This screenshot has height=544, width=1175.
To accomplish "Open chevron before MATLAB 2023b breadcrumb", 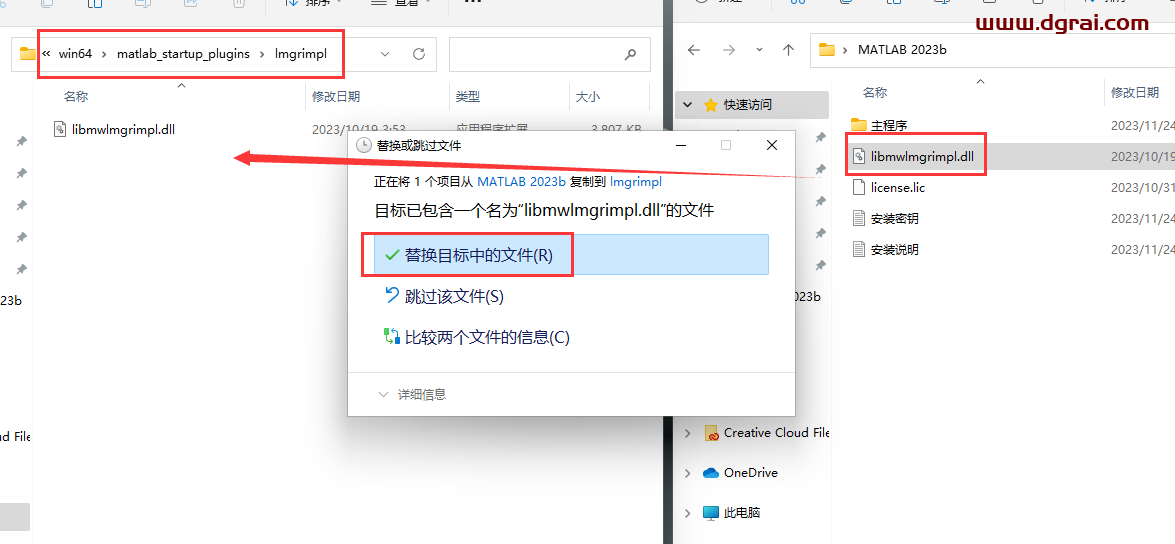I will 846,50.
